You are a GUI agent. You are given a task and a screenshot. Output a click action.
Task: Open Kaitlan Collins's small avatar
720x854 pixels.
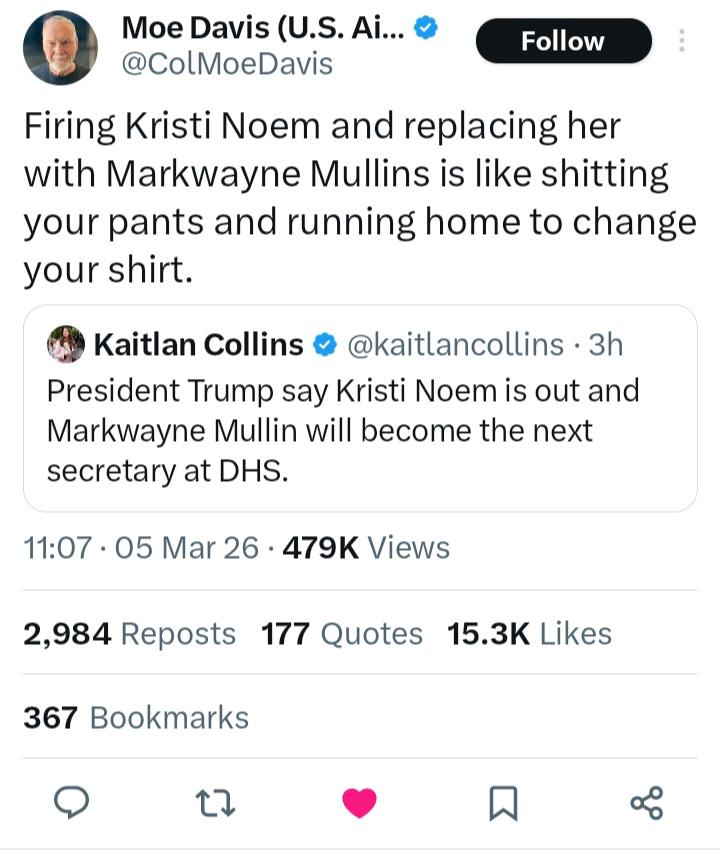pos(67,345)
